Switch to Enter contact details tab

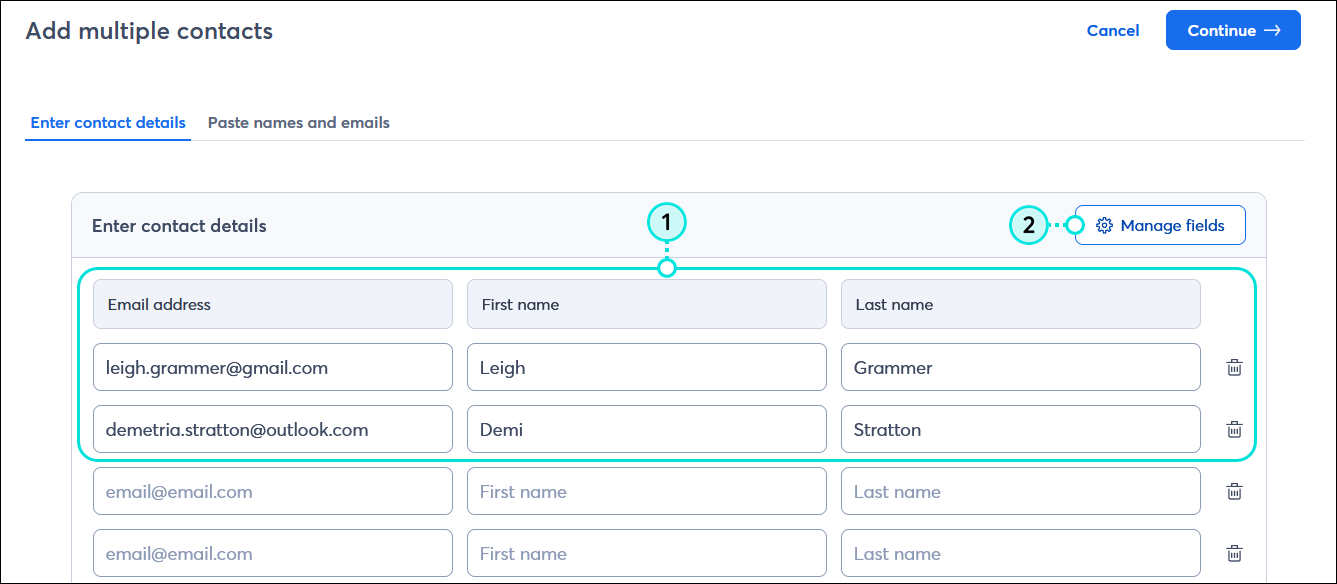(108, 123)
